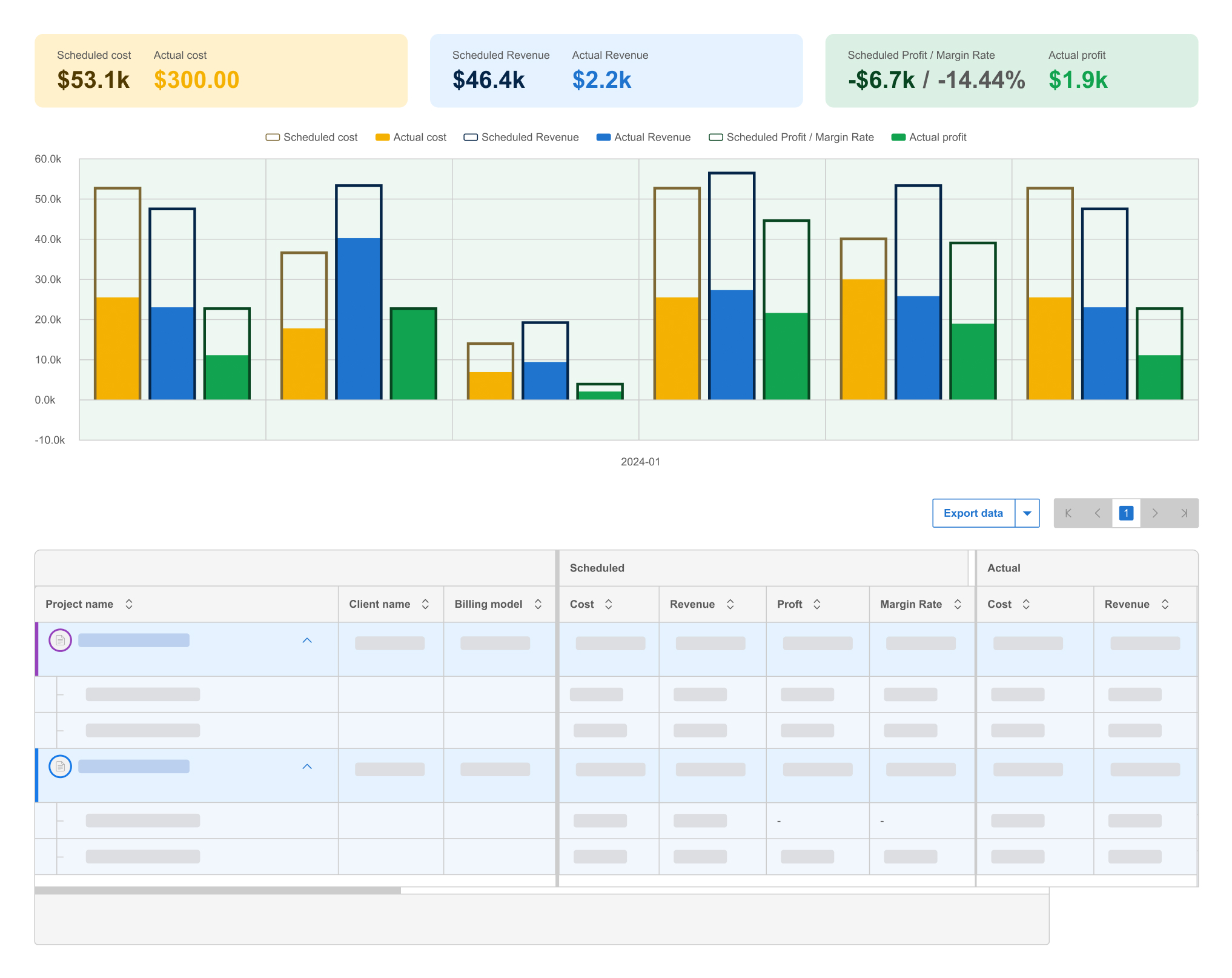
Task: Click the purple project document icon
Action: 60,640
